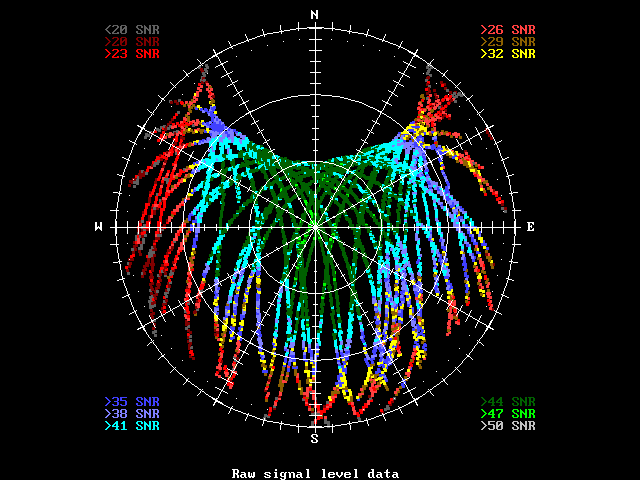
Task: Click the '<20 SNR' gray legend entry
Action: (132, 30)
